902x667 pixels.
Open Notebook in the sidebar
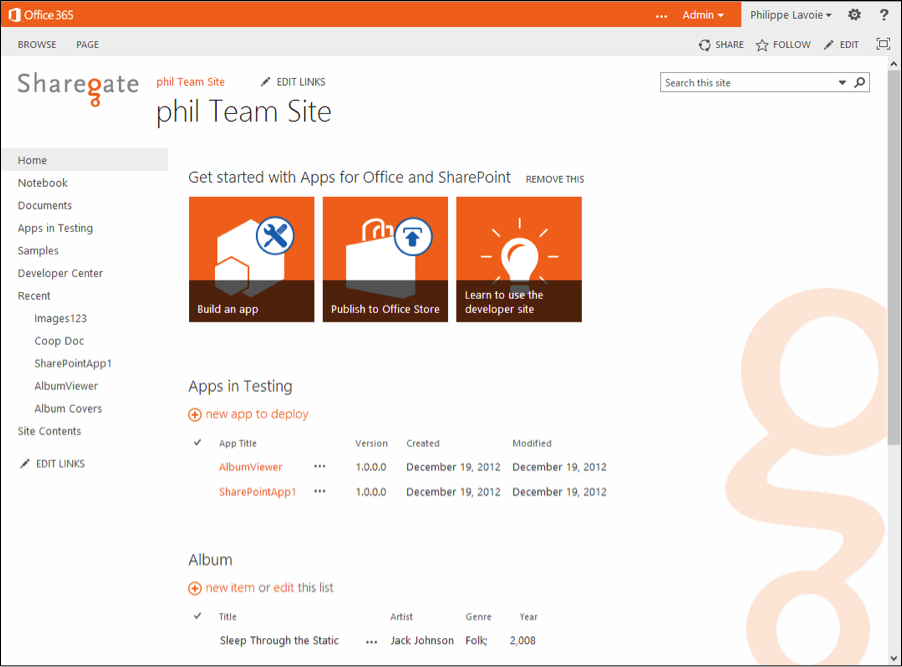tap(43, 182)
